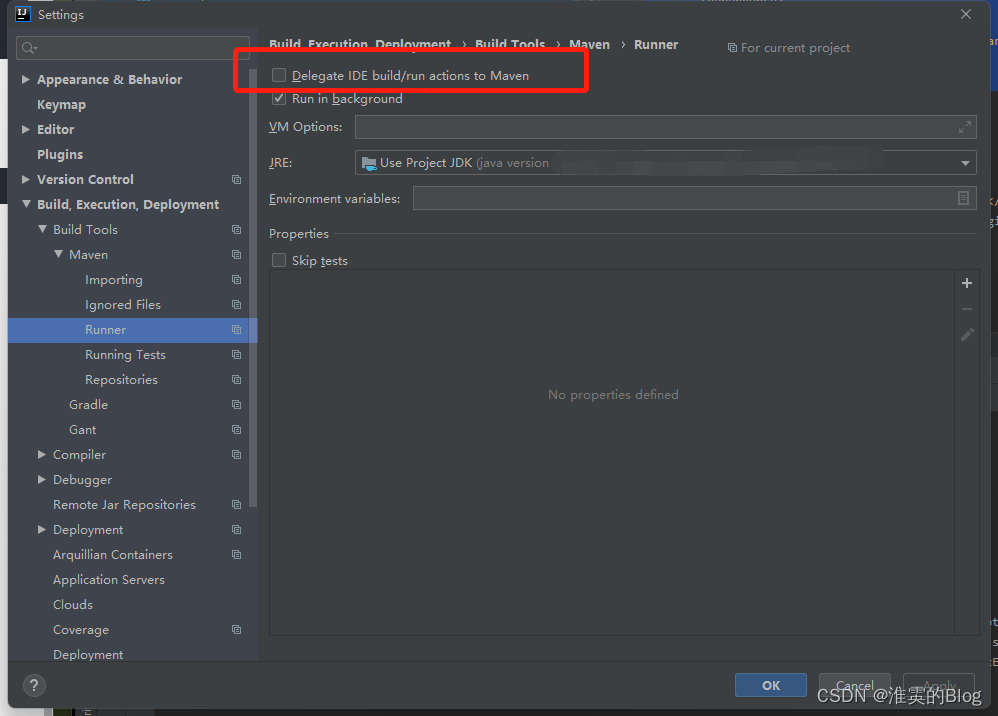Open the help question mark button
The height and width of the screenshot is (716, 998).
(x=34, y=685)
